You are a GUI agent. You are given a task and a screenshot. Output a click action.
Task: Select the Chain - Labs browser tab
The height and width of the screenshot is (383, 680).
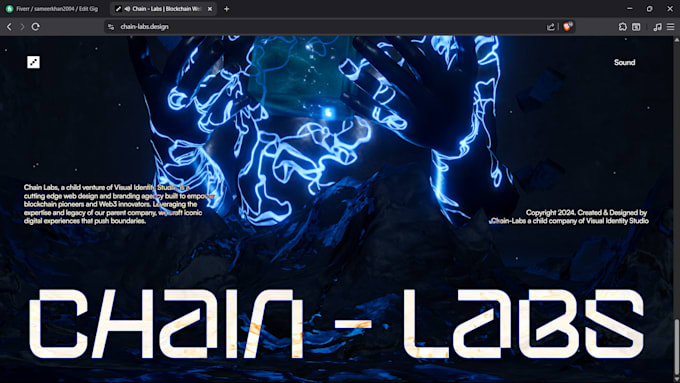162,9
